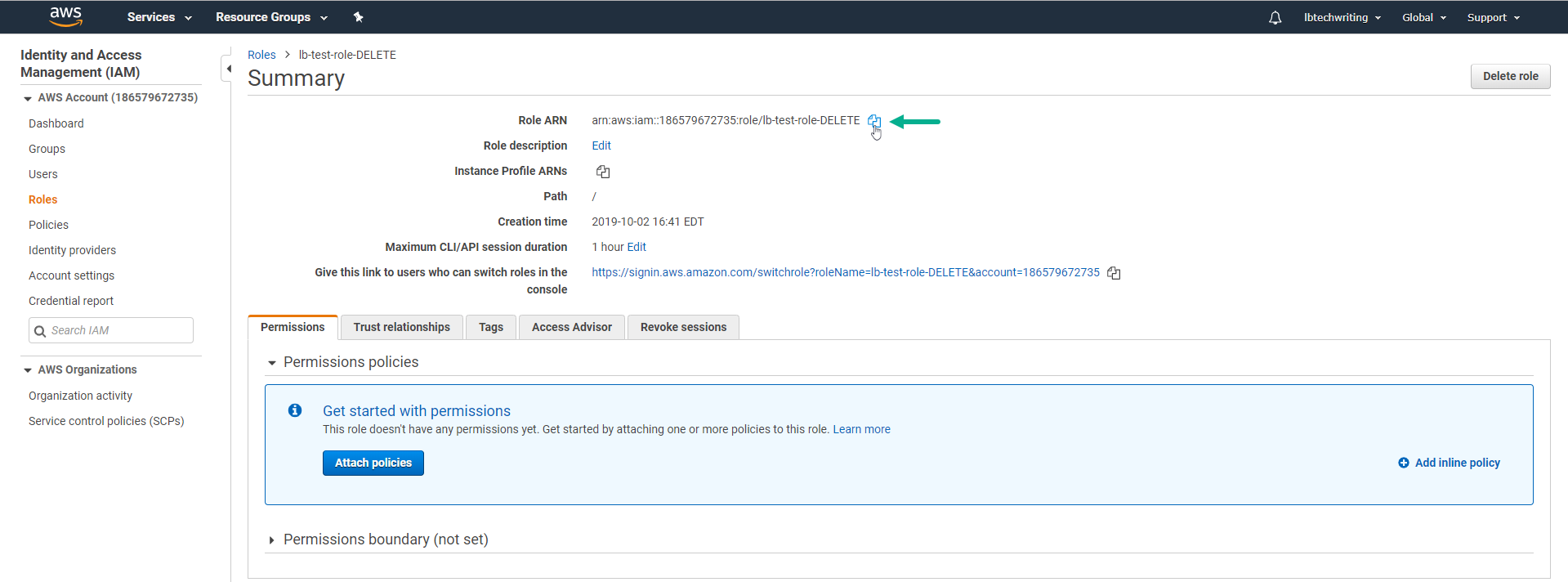Open the switchrole signin URL link
The height and width of the screenshot is (582, 1568).
846,272
